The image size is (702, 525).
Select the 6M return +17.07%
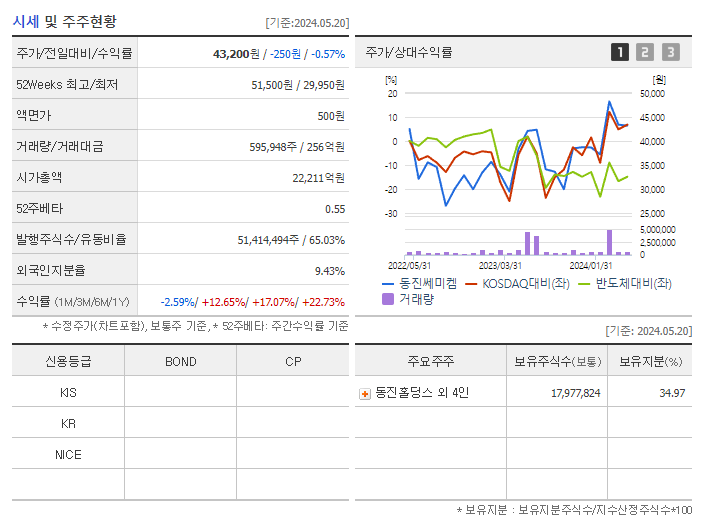(274, 302)
